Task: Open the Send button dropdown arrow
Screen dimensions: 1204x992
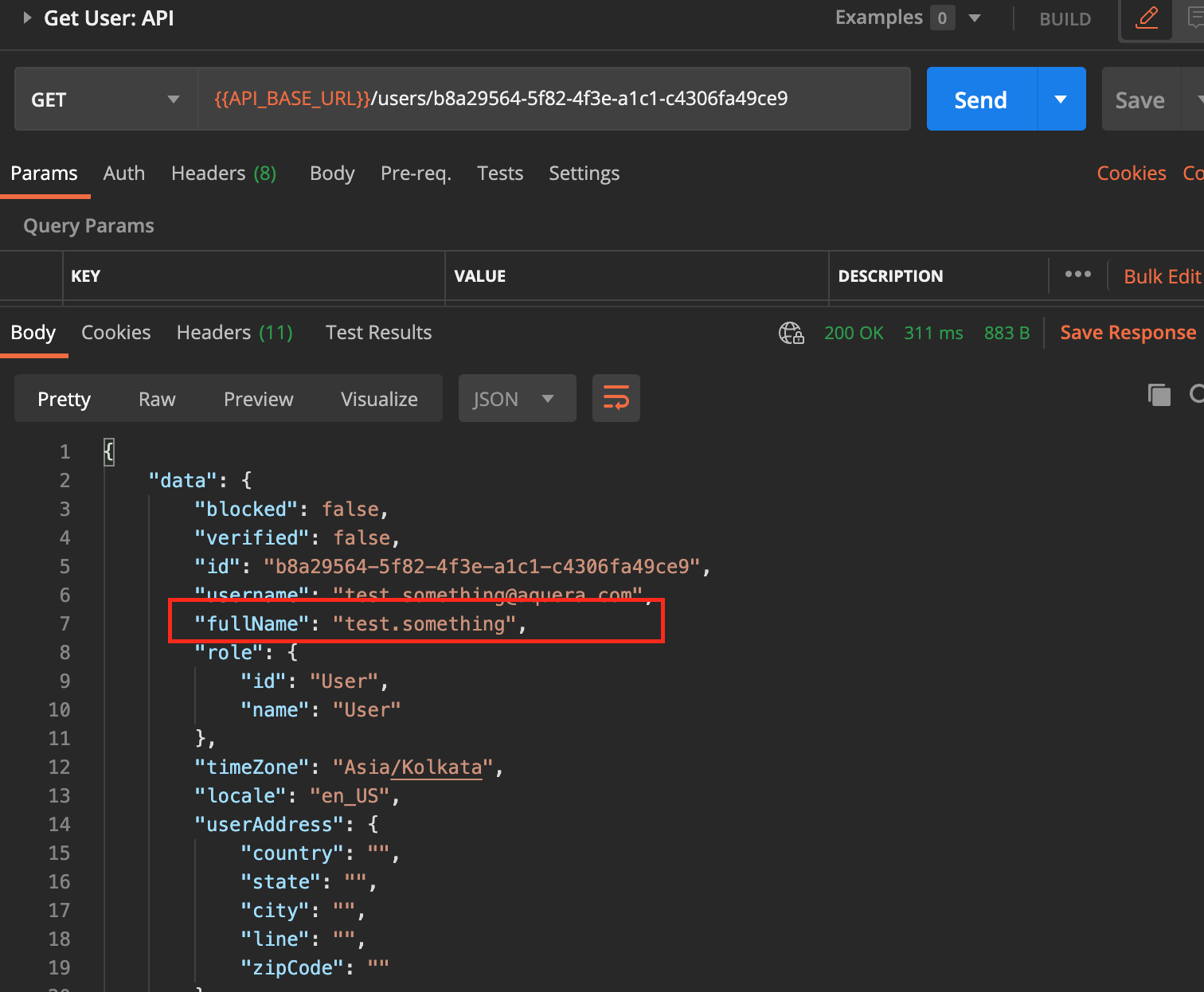Action: point(1061,99)
